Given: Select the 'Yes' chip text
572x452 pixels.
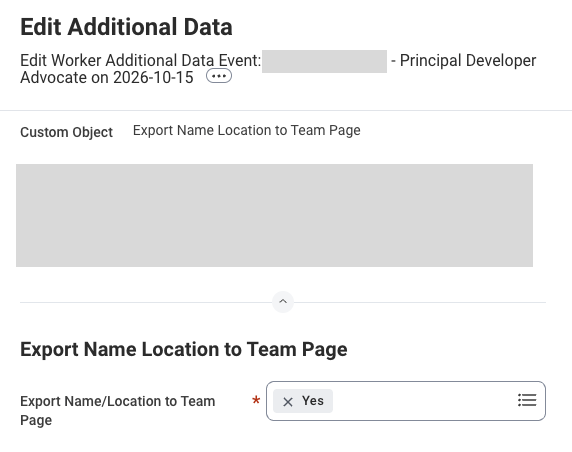Looking at the screenshot, I should 313,401.
